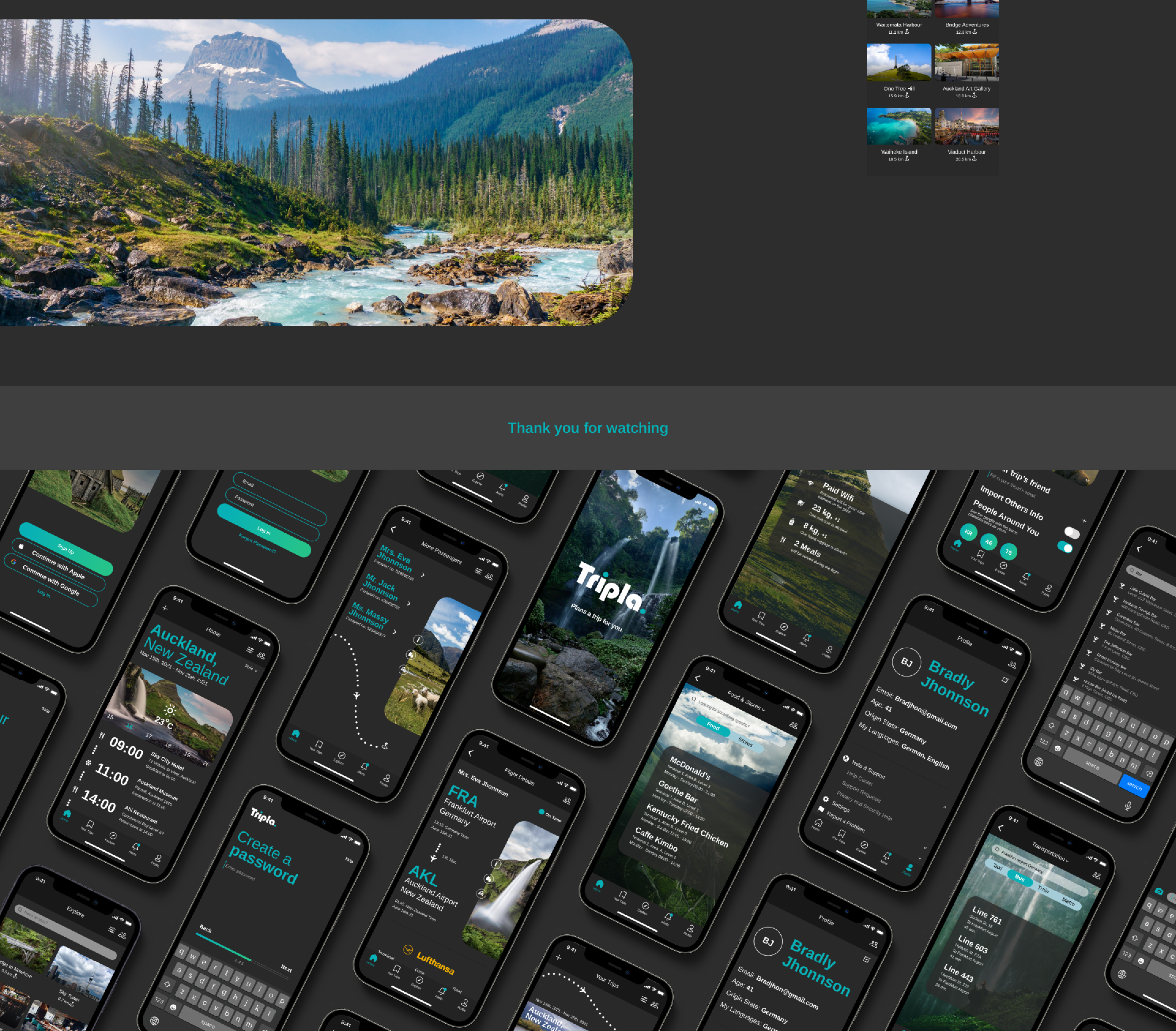Image resolution: width=1176 pixels, height=1031 pixels.
Task: Tap shift key on Bar search keyboard
Action: click(x=1052, y=726)
